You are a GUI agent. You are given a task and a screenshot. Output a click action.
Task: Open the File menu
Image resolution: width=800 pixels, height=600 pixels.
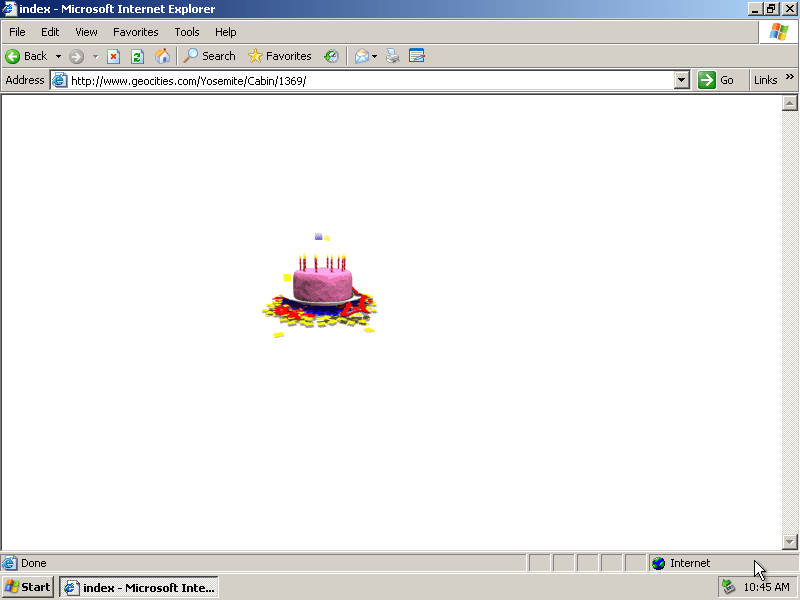pyautogui.click(x=17, y=32)
